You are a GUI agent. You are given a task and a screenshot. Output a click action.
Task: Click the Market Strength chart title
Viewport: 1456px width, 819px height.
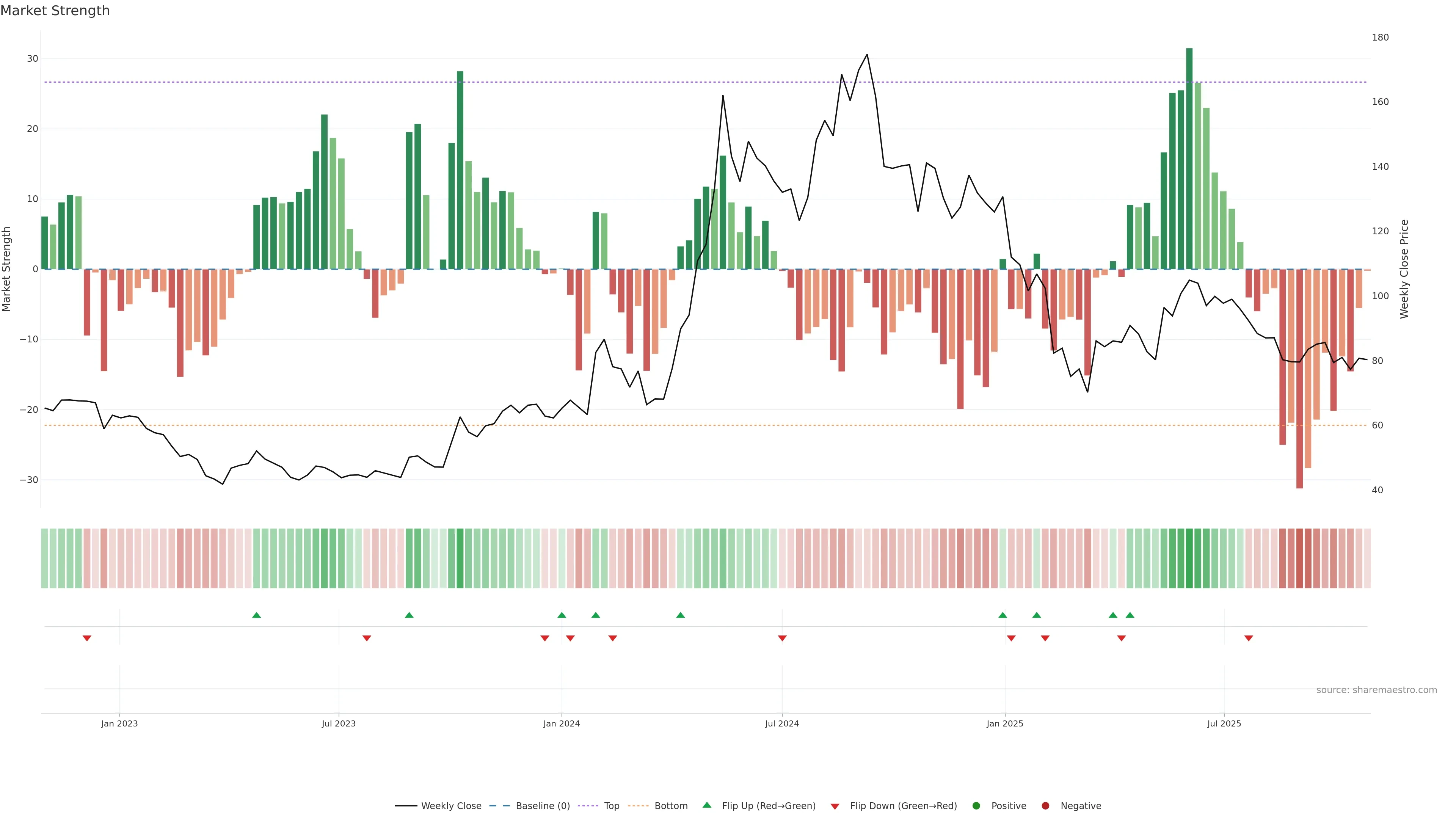[x=55, y=11]
